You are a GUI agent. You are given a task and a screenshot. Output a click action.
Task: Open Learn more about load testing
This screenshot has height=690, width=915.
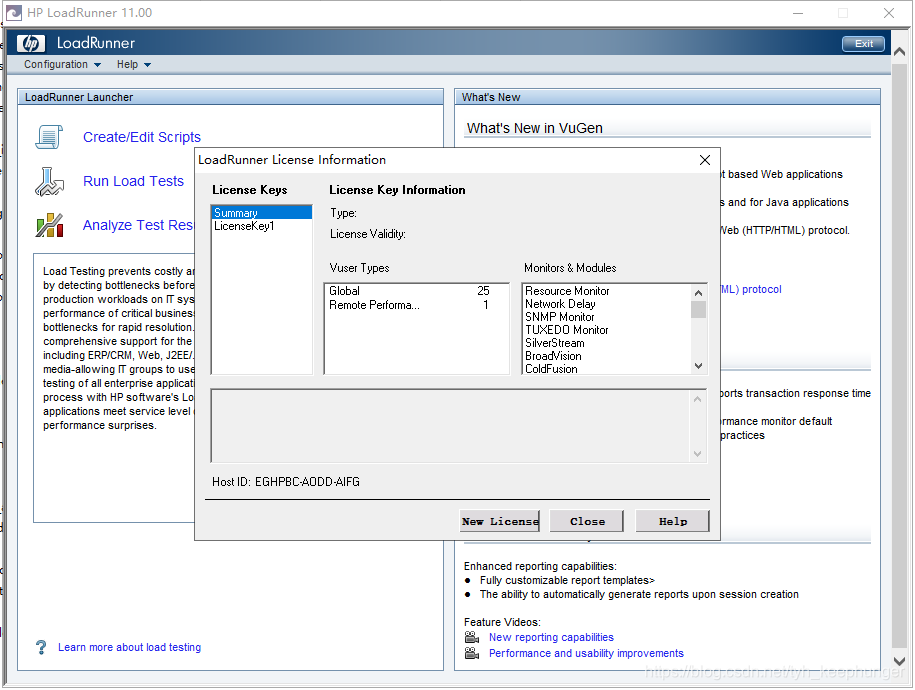pos(130,647)
